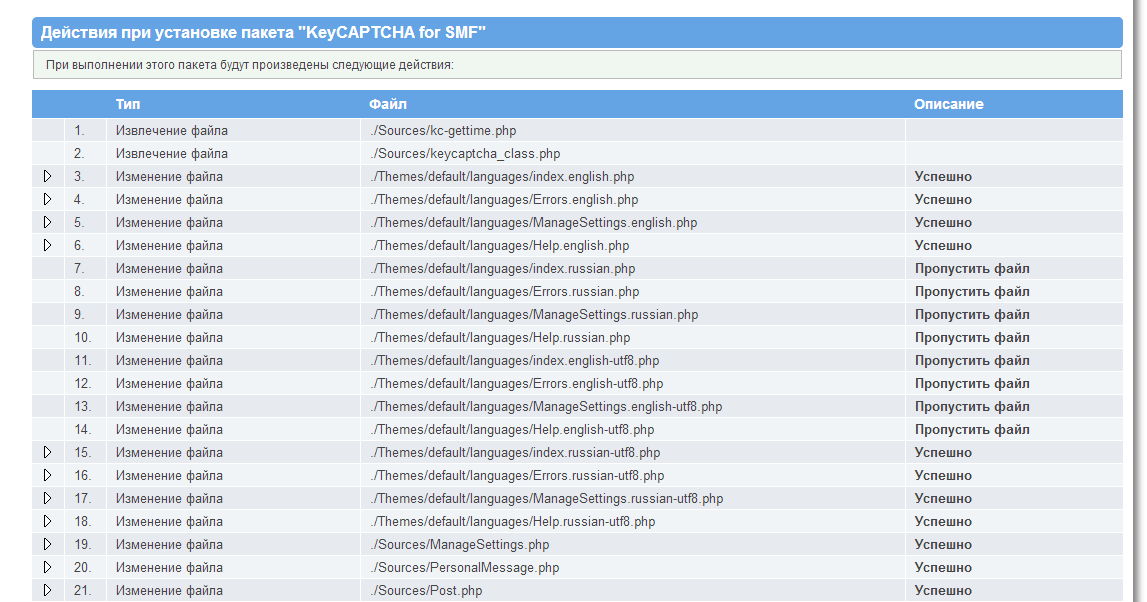Click the Файл column header
The width and height of the screenshot is (1147, 602).
coord(388,104)
